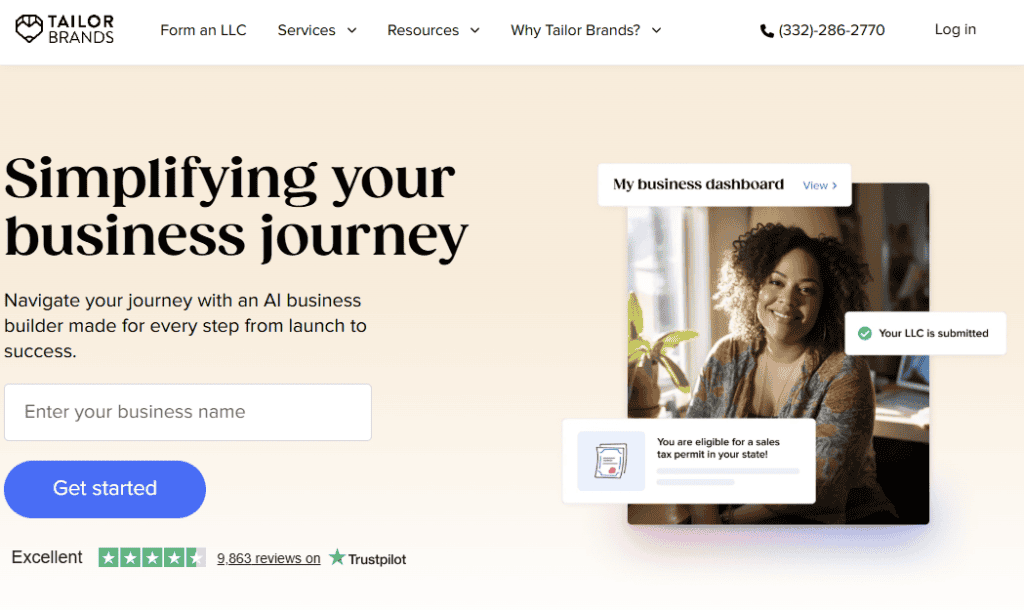Click Log in in the header
The height and width of the screenshot is (610, 1024).
click(x=955, y=29)
